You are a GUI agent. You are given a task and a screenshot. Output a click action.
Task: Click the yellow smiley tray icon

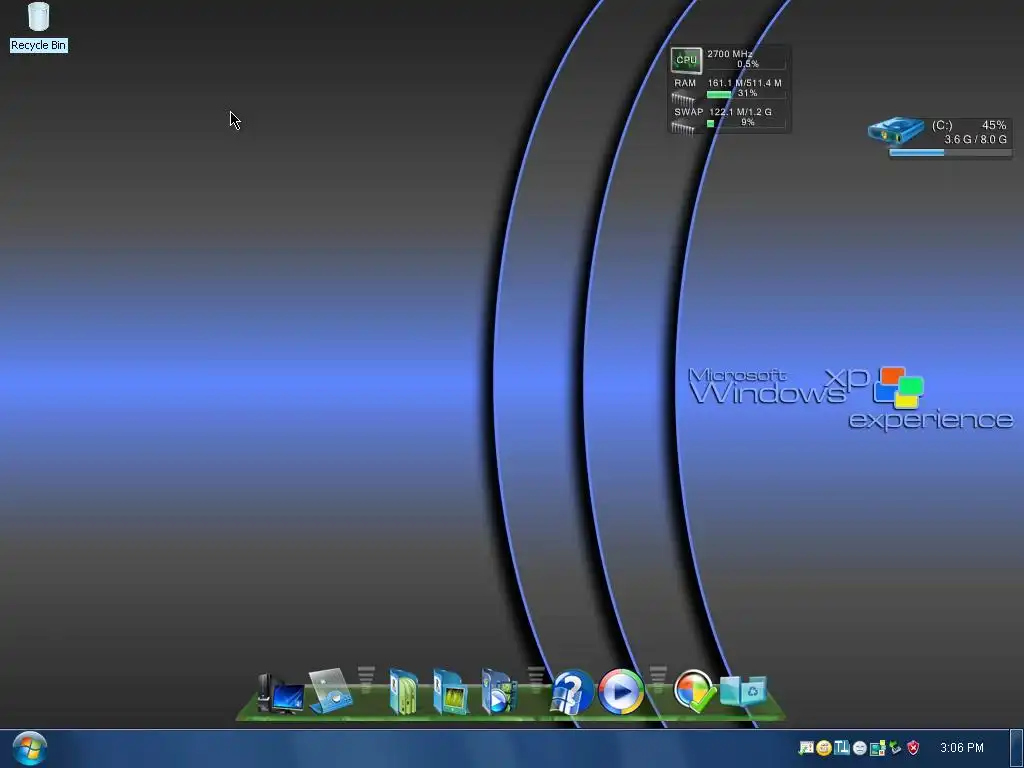824,748
